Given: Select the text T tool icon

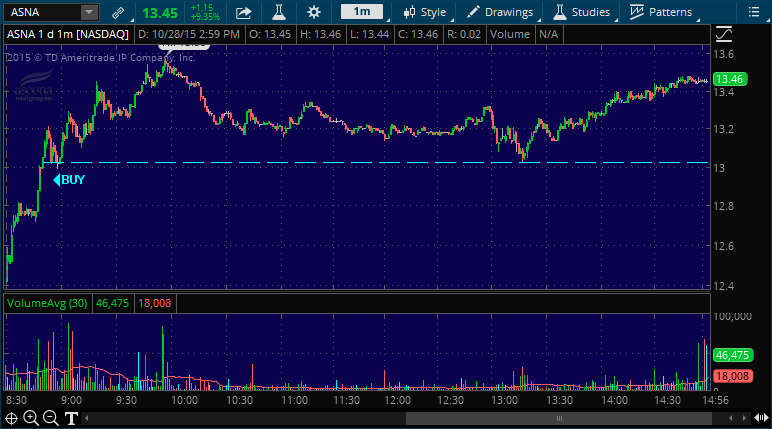Looking at the screenshot, I should point(71,419).
